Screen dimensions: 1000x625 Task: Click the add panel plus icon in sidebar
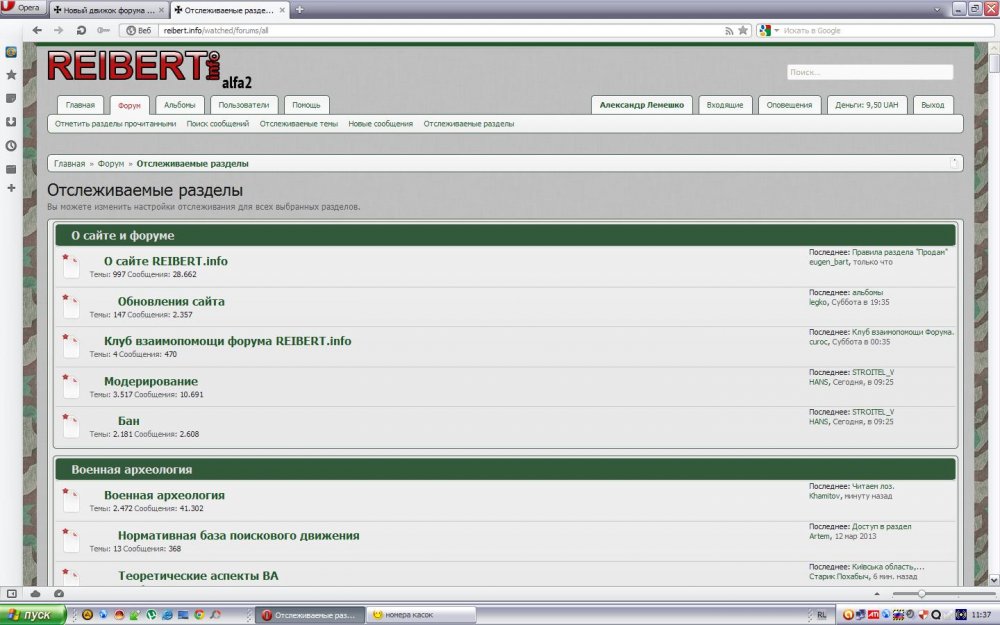coord(11,187)
